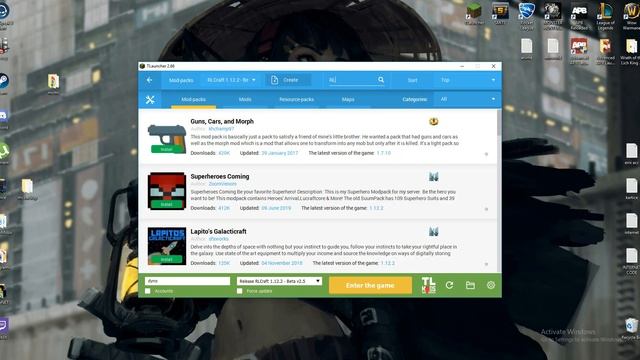Screen dimensions: 640x360
Task: Open the red APB Advanced Launcher shortcut
Action: pyautogui.click(x=579, y=51)
